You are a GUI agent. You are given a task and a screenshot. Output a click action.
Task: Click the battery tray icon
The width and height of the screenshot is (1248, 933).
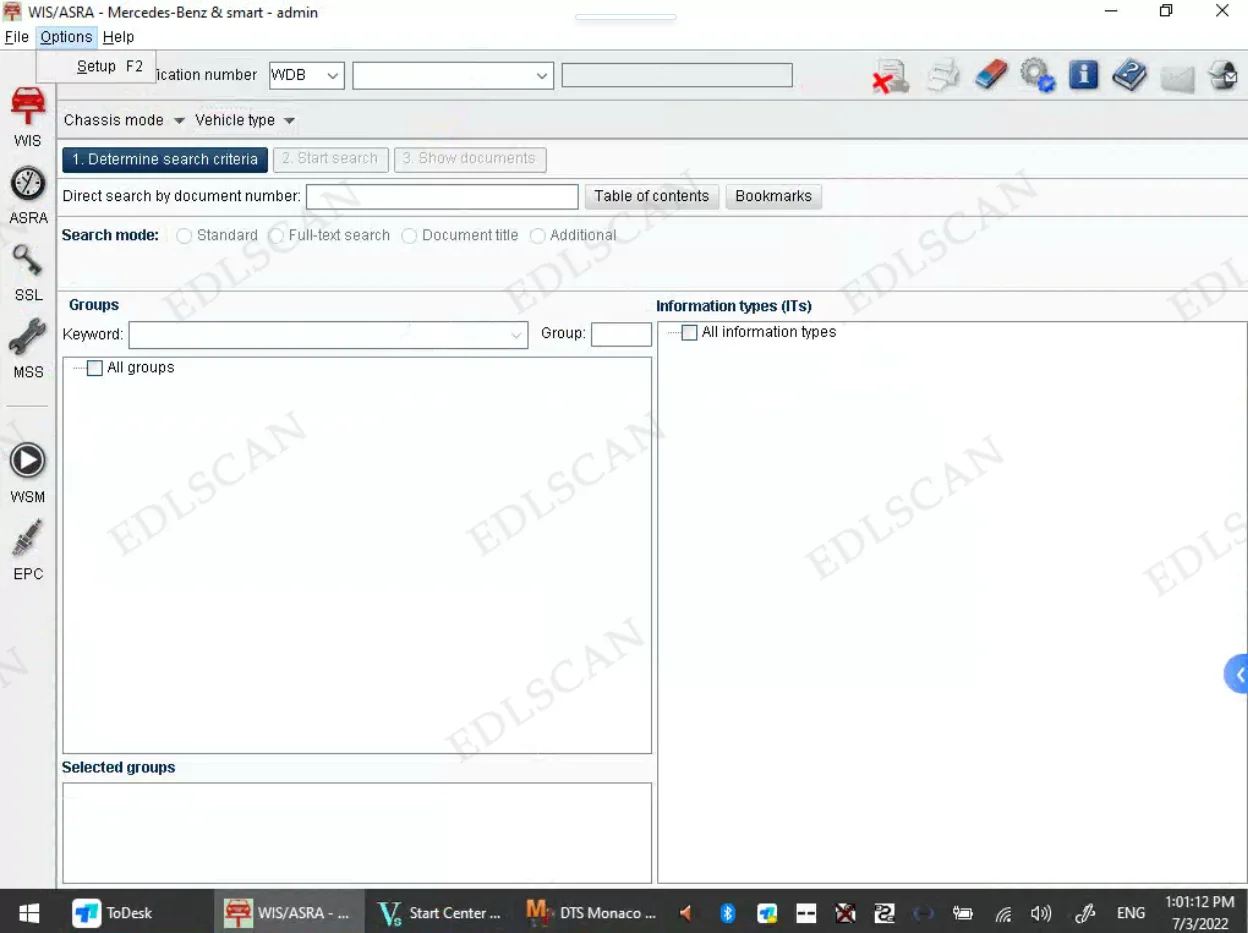click(x=963, y=913)
